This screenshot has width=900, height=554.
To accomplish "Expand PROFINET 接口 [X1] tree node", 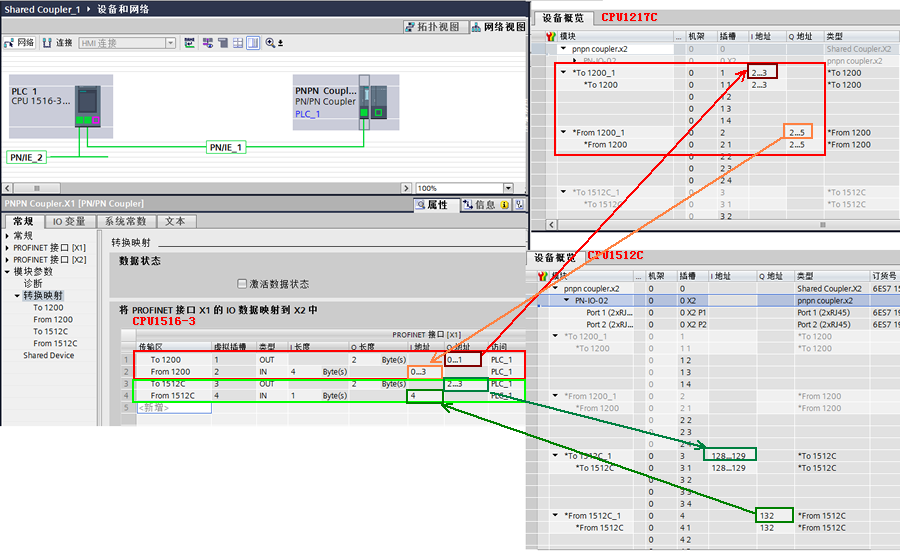I will click(x=7, y=248).
